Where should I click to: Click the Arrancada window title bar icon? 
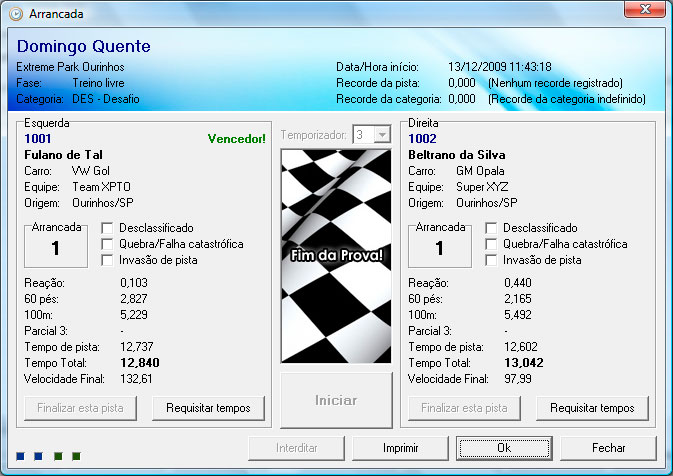14,14
